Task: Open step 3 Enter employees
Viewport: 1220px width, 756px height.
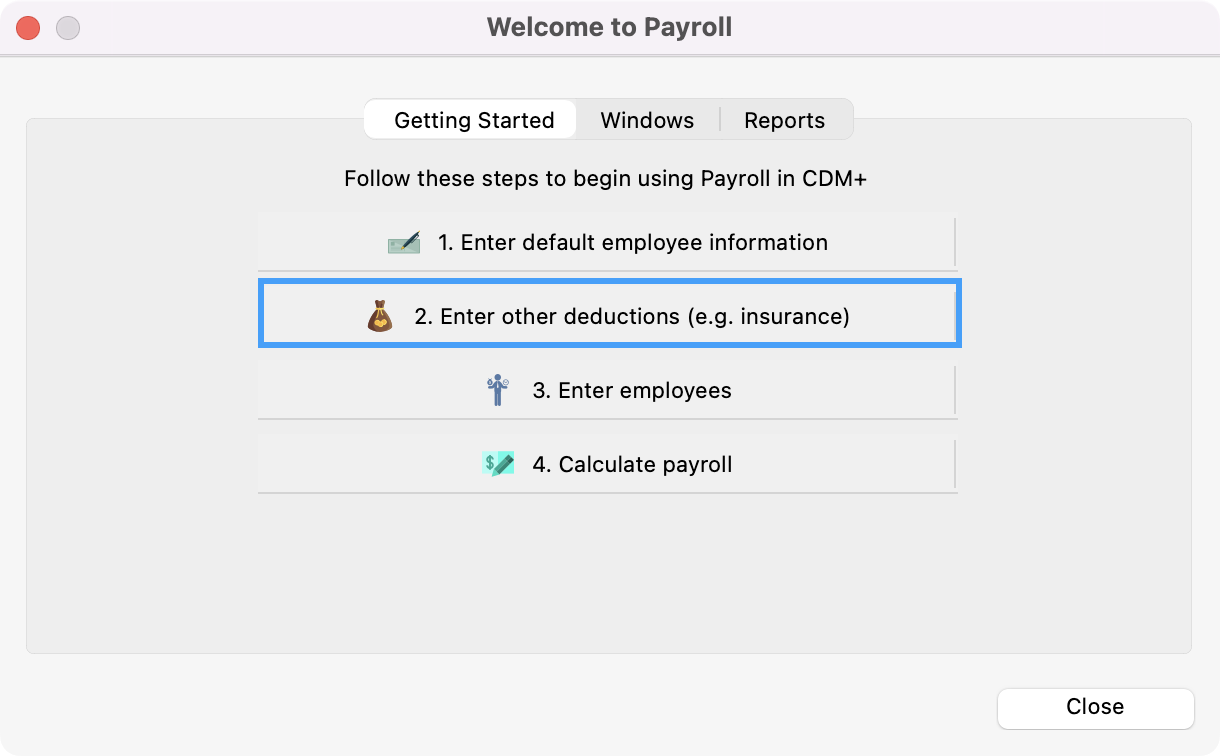Action: click(607, 391)
